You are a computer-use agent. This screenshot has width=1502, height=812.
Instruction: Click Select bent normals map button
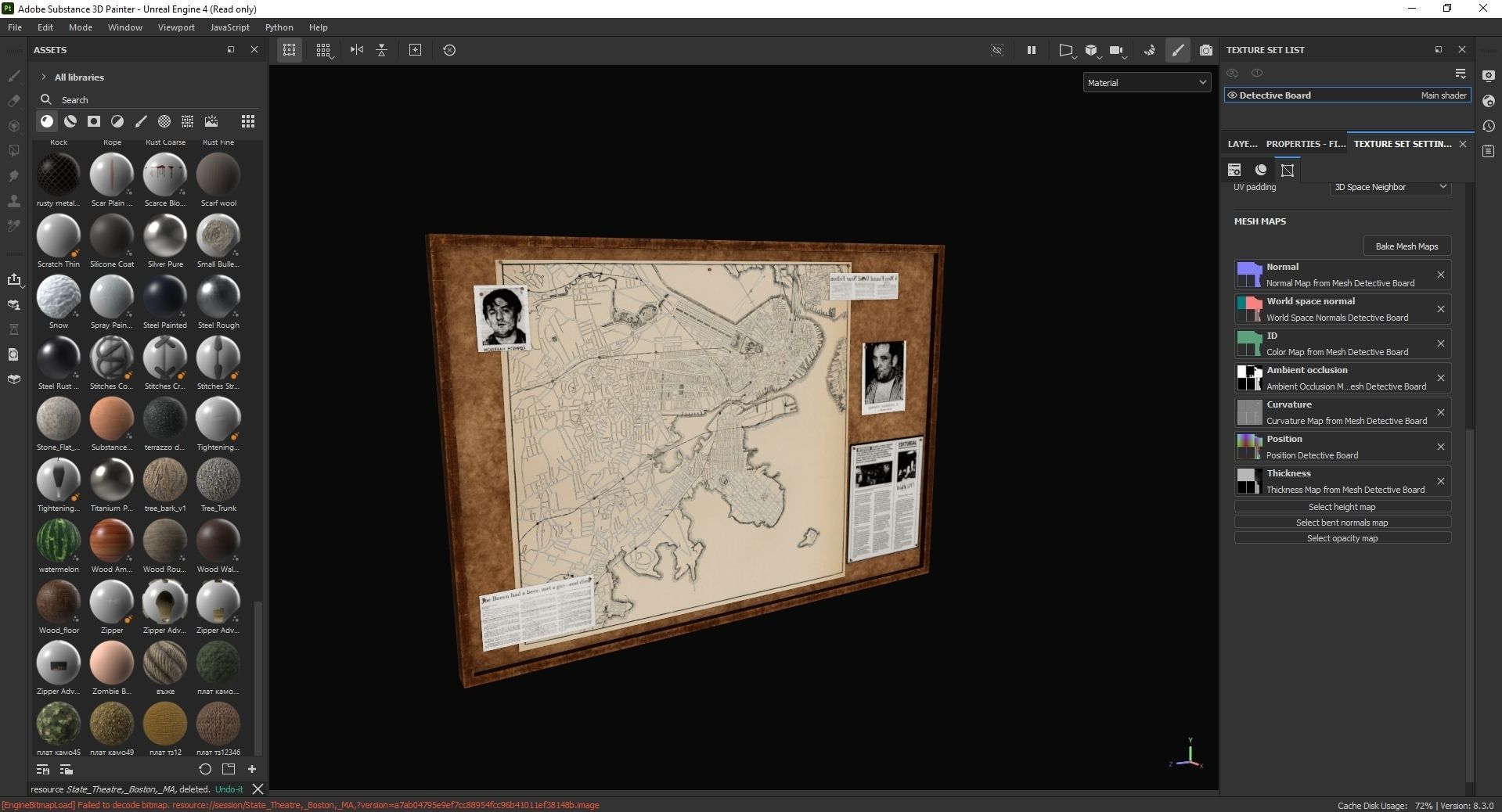pyautogui.click(x=1342, y=523)
